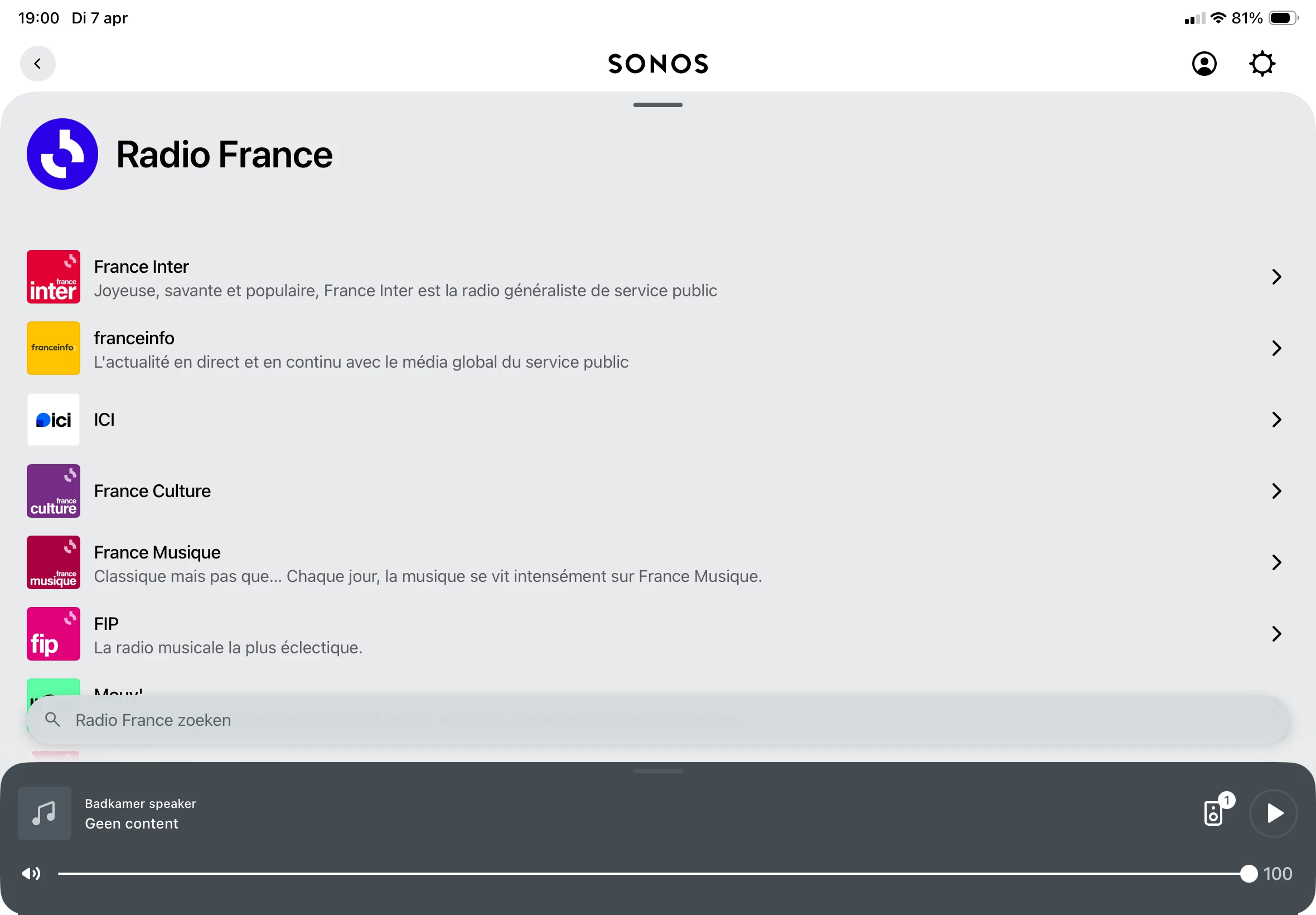Open the speaker grouping output icon
The height and width of the screenshot is (915, 1316).
(x=1213, y=812)
